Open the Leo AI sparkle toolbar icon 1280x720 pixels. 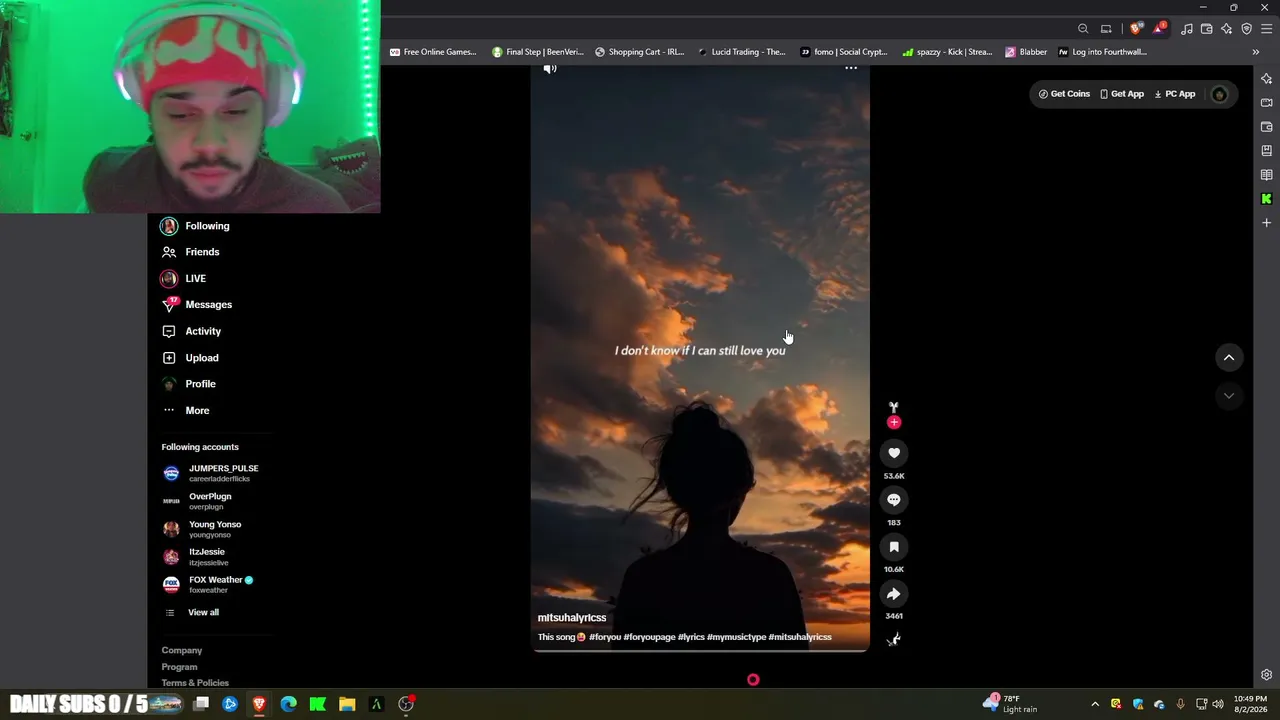tap(1227, 29)
